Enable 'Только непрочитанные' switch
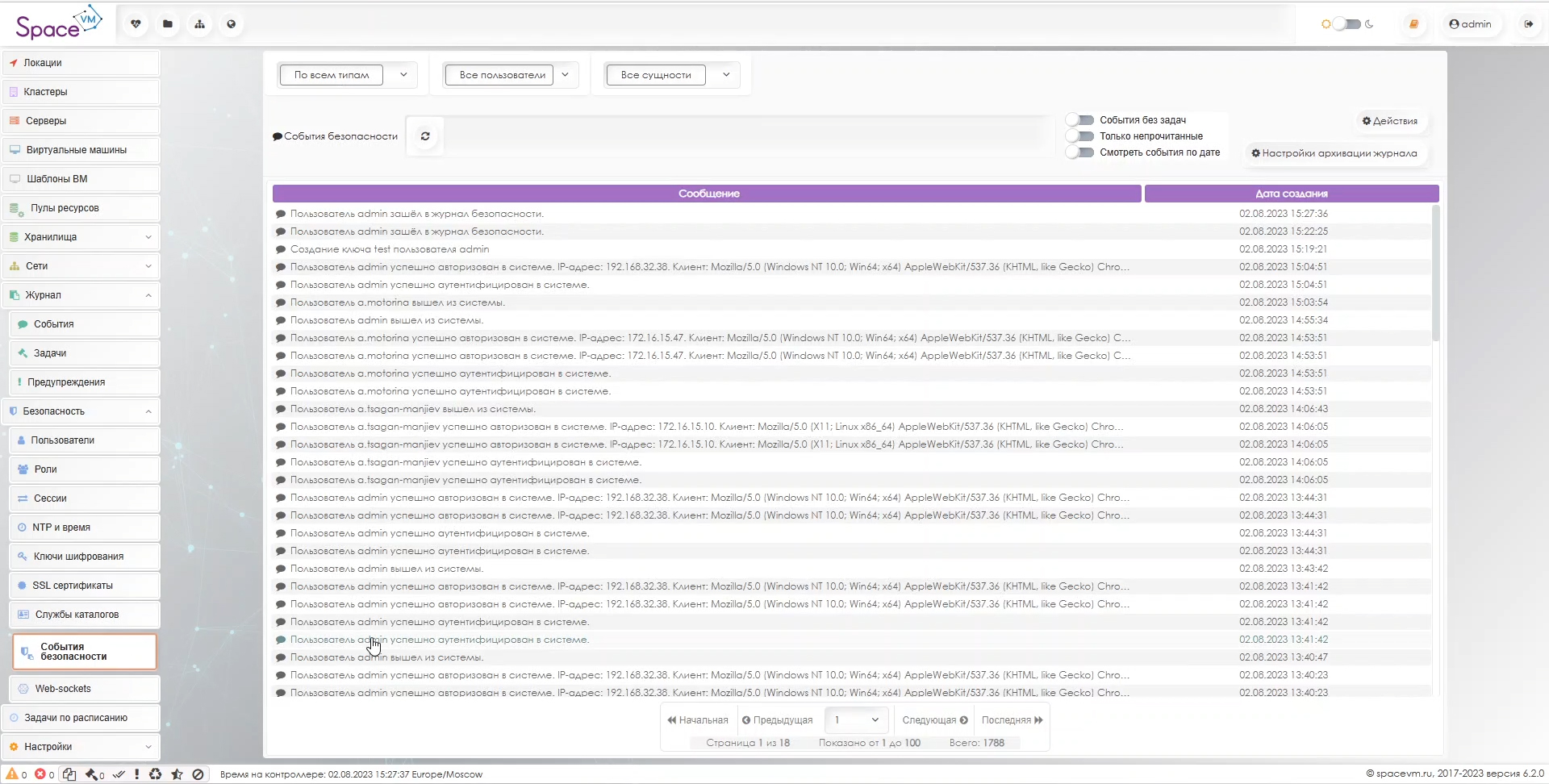 (x=1080, y=136)
